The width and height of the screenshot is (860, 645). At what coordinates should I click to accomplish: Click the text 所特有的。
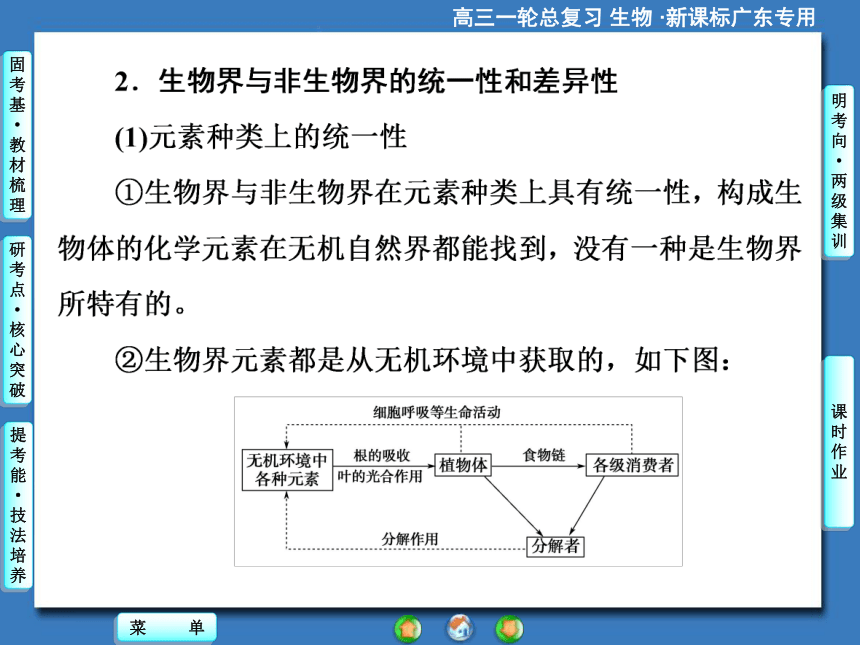(123, 303)
